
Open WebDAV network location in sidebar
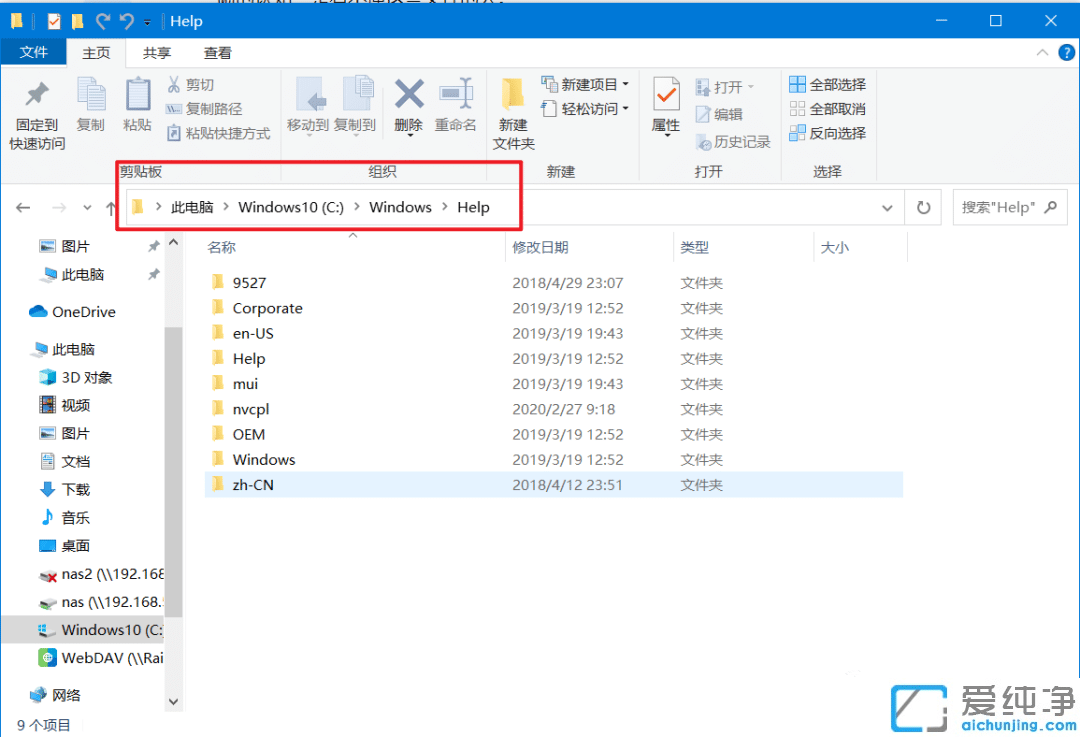click(x=101, y=658)
